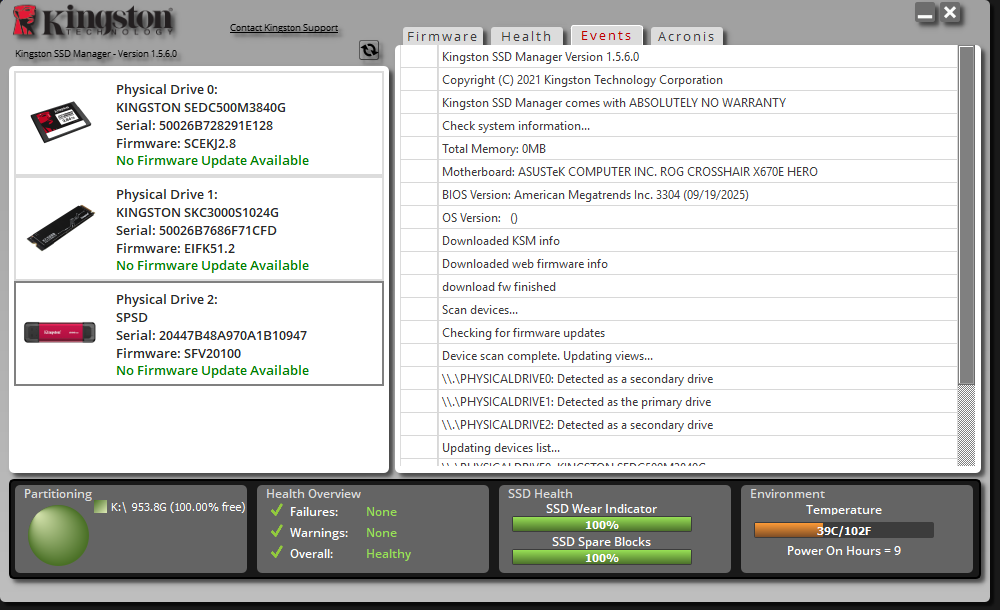Open the Acronis tab

click(x=686, y=36)
